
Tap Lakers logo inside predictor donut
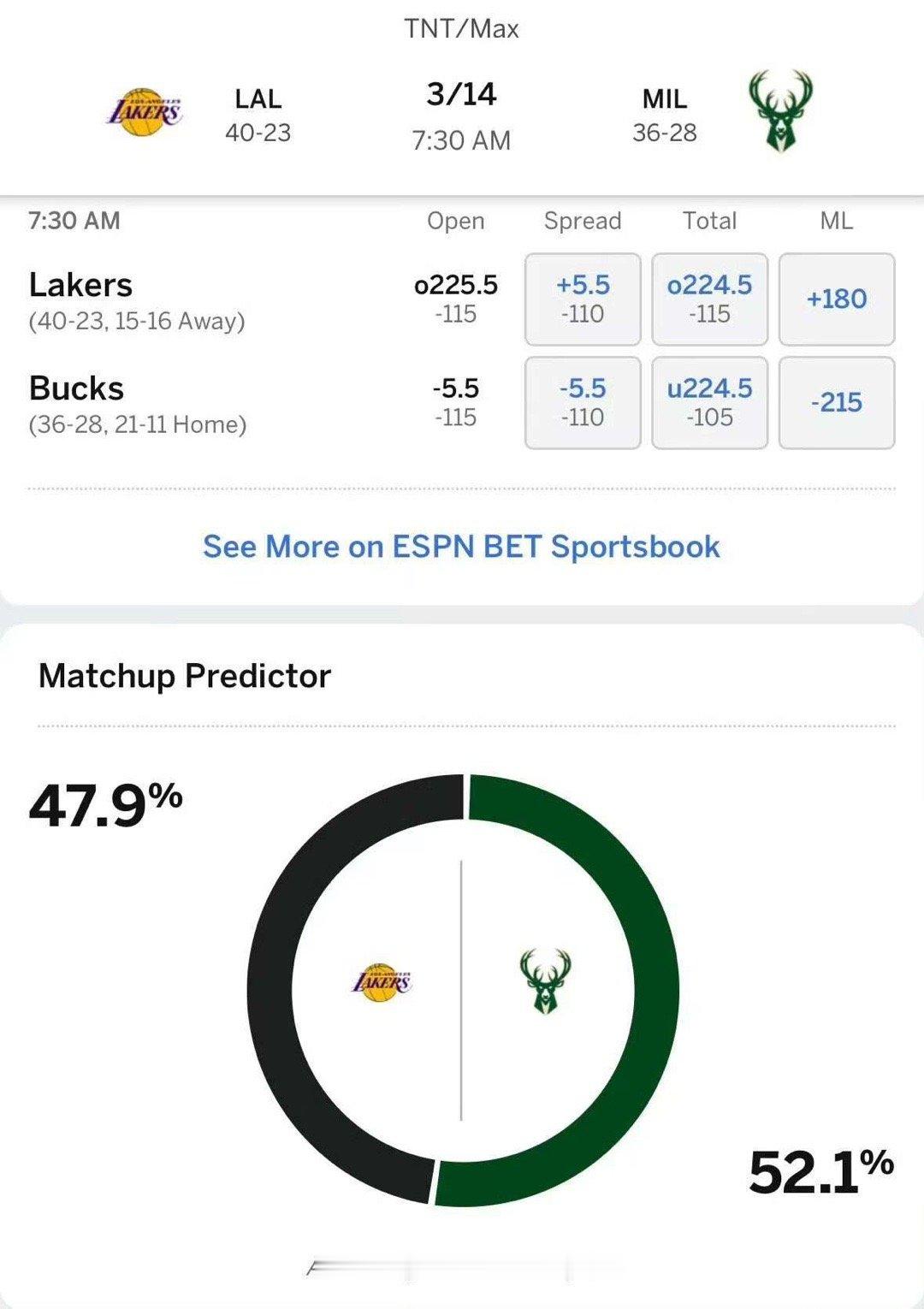(382, 982)
